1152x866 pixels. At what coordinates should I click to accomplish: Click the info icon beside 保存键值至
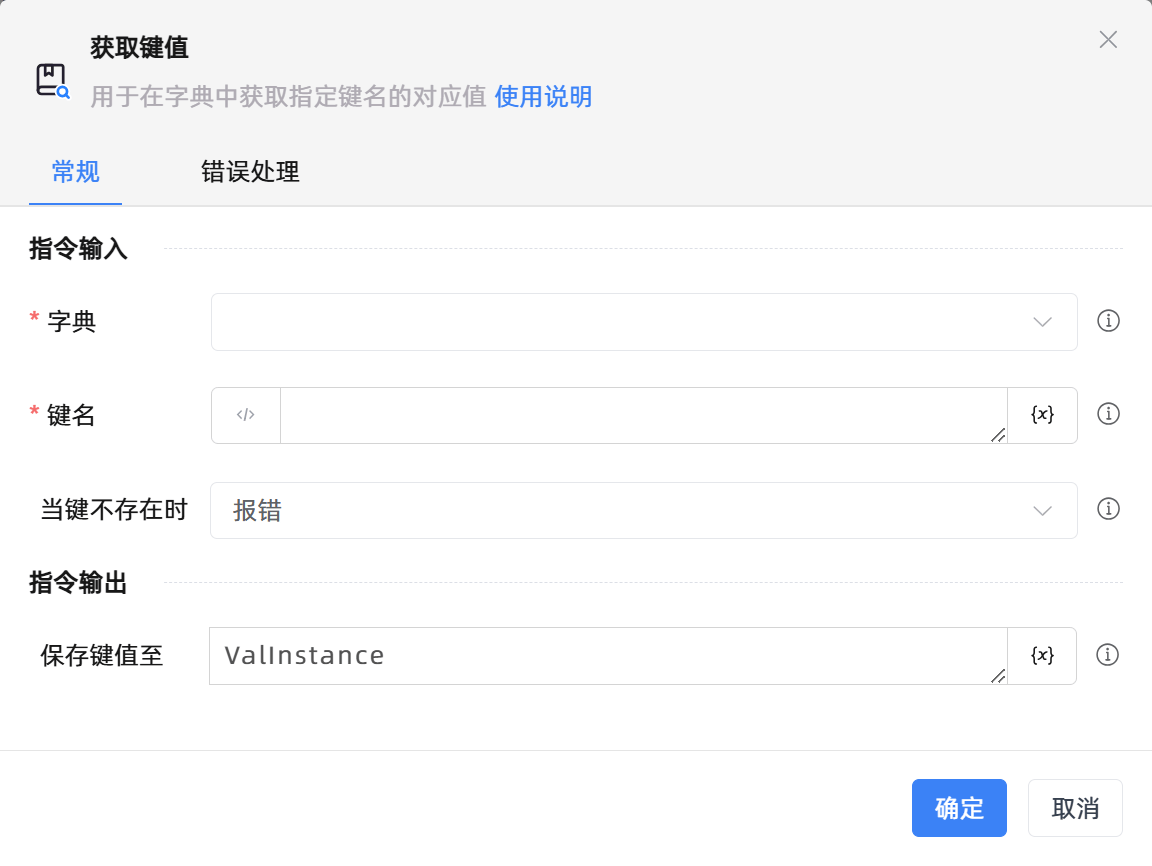[x=1107, y=655]
